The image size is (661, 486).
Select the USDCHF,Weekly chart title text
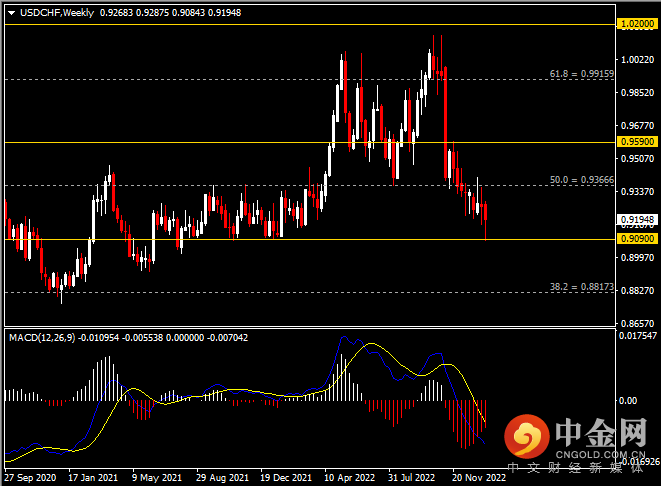point(57,13)
